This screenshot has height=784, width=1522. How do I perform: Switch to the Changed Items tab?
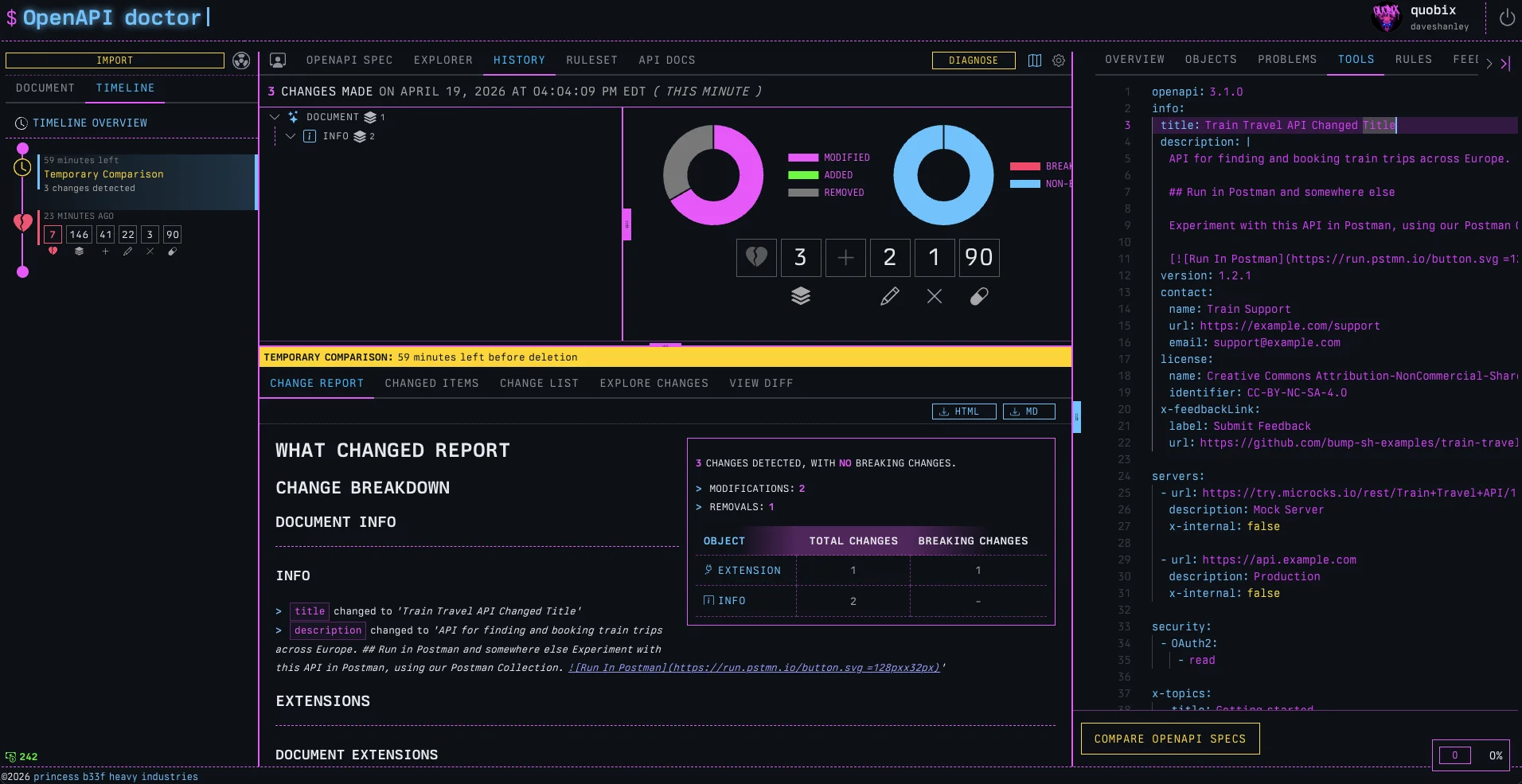(431, 384)
